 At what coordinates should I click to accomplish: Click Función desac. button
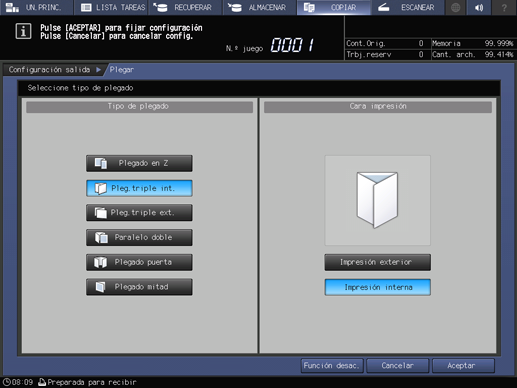click(332, 366)
